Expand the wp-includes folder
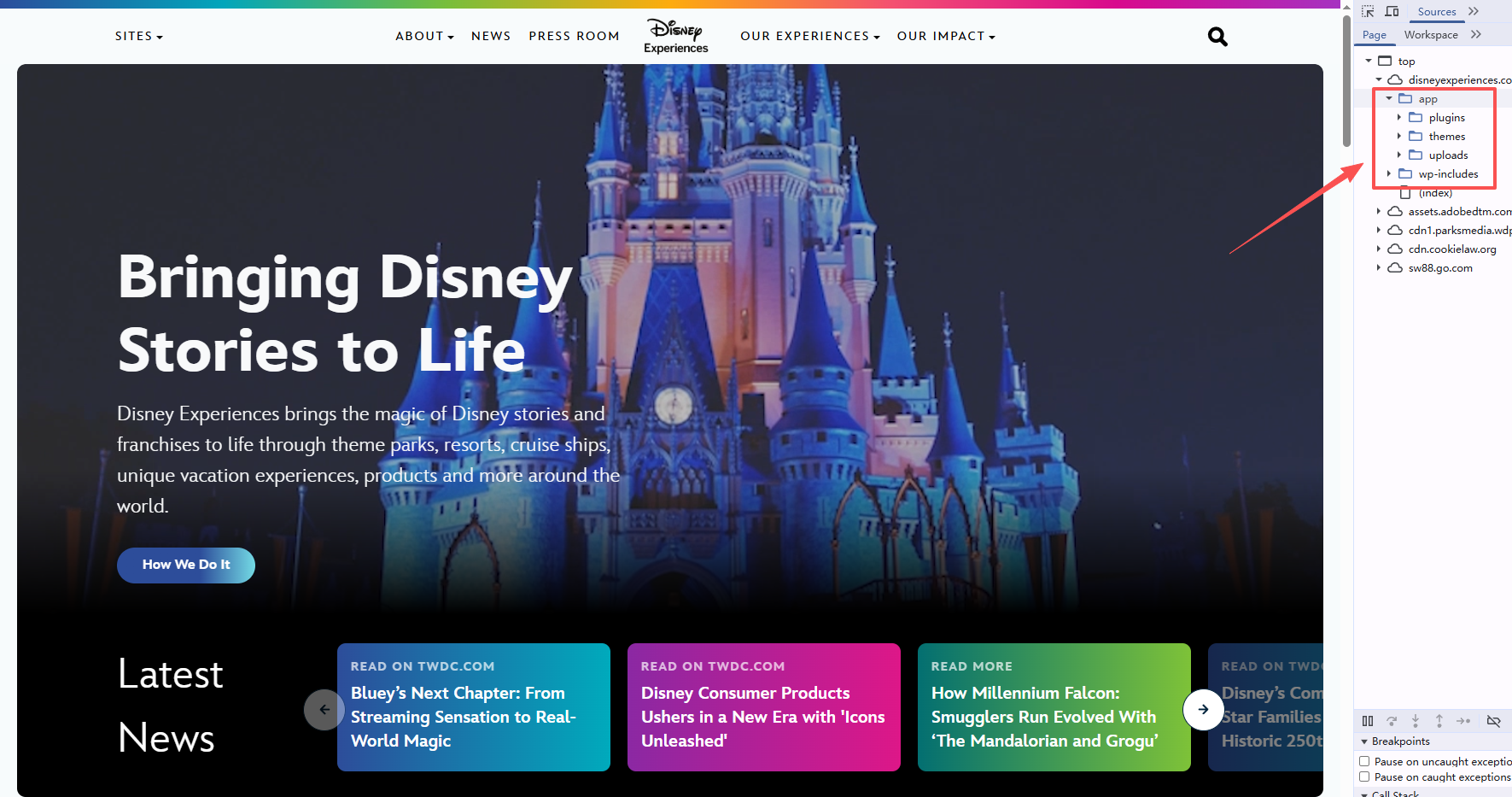This screenshot has width=1512, height=797. 1388,173
